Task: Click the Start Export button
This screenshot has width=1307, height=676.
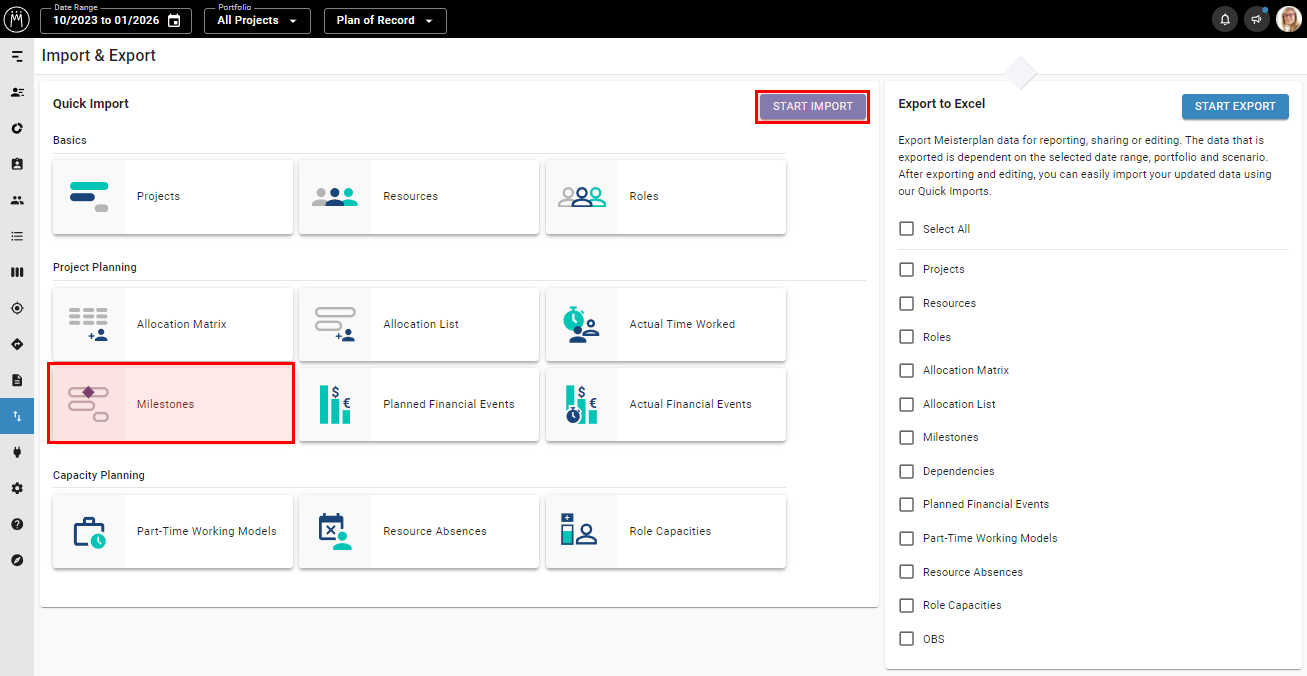Action: [x=1235, y=107]
